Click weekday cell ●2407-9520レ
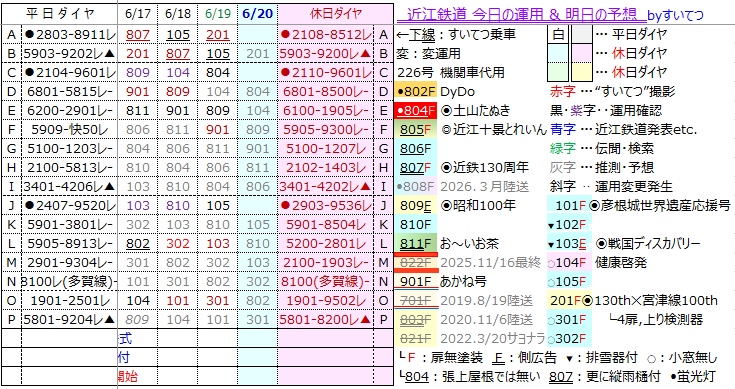 pyautogui.click(x=69, y=205)
